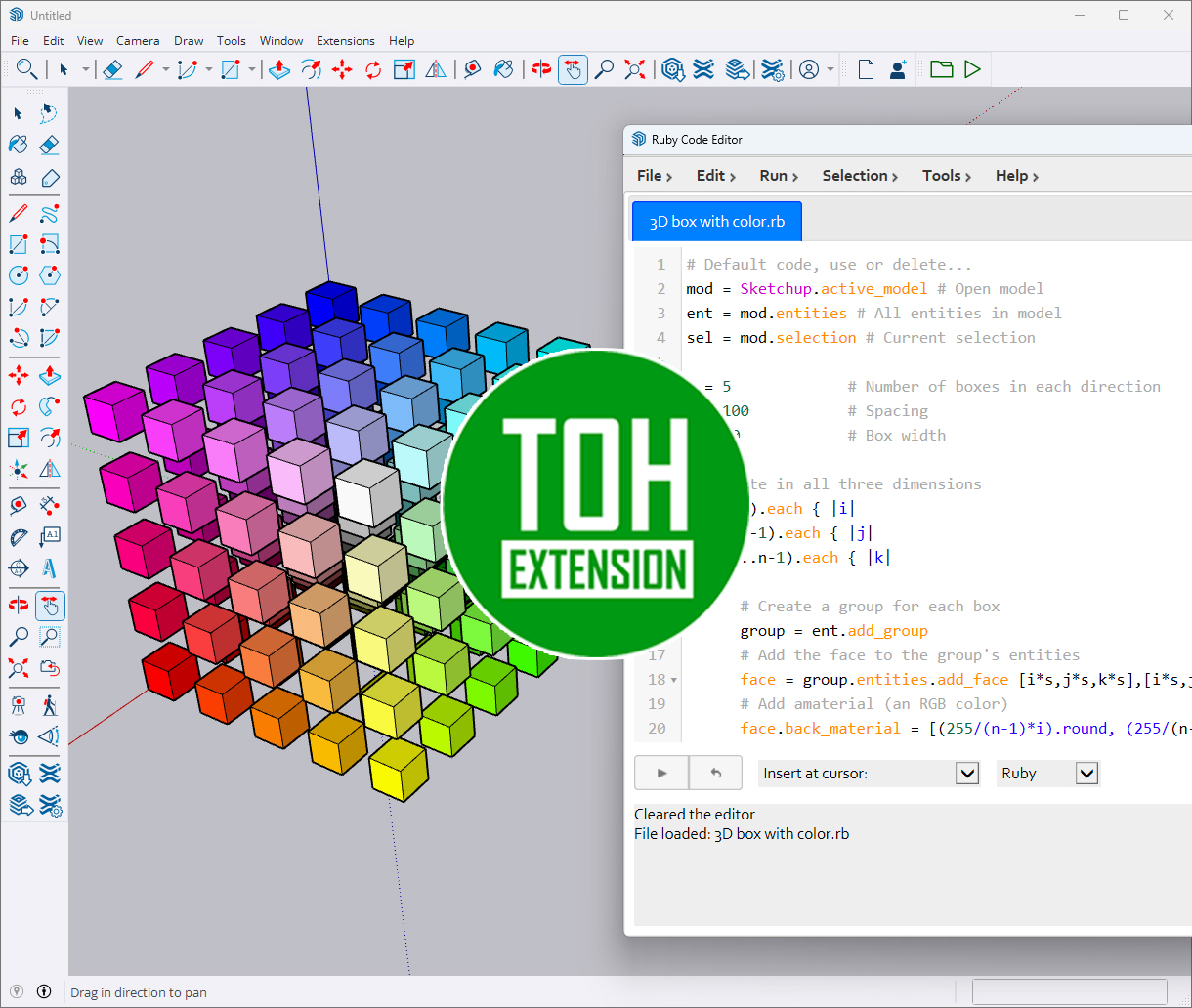Click the undo arrow button in editor

tap(715, 773)
